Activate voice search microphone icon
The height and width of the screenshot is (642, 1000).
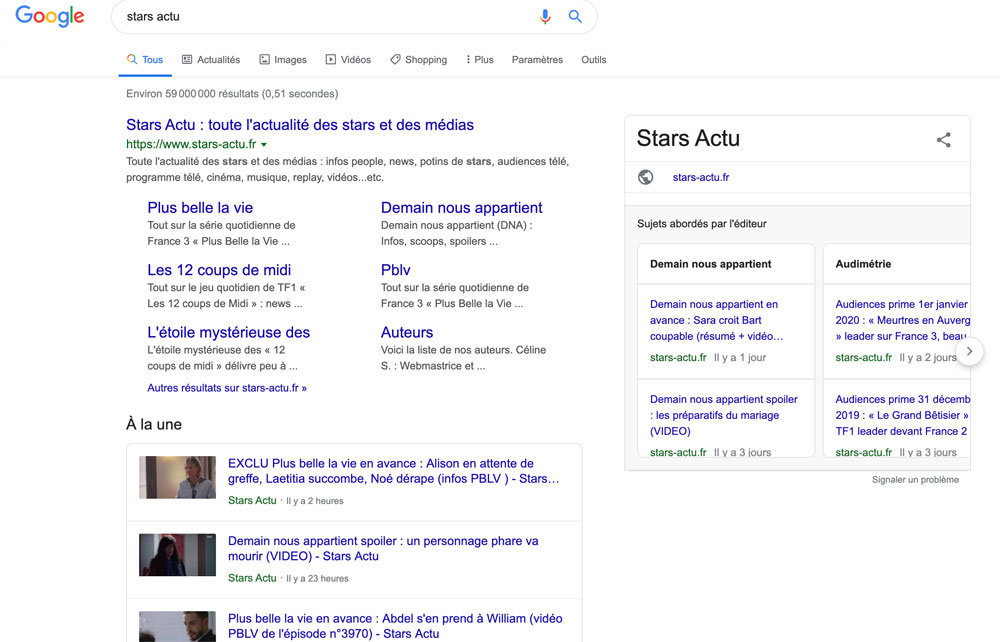[x=545, y=17]
